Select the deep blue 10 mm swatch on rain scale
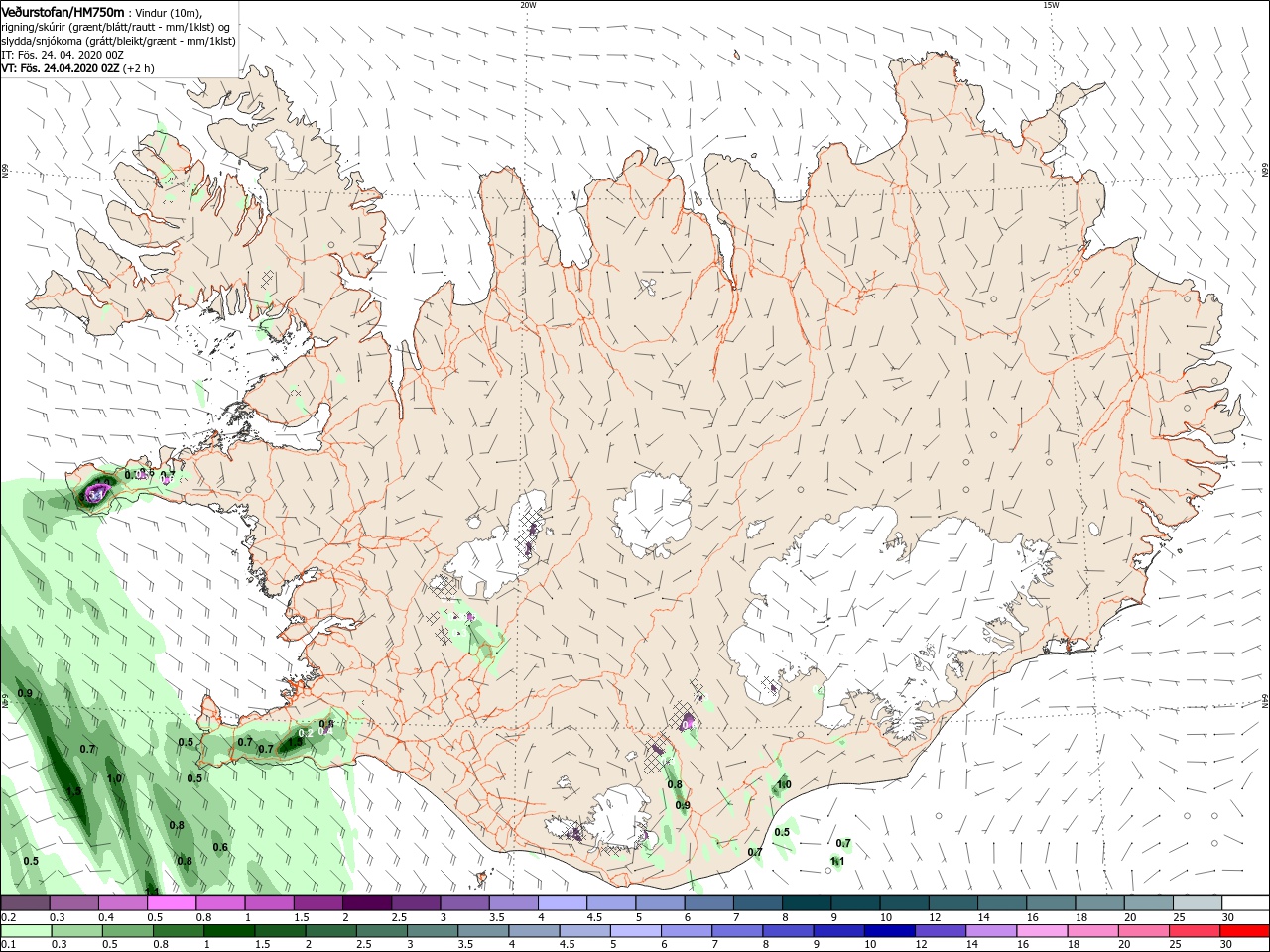The height and width of the screenshot is (952, 1270). pyautogui.click(x=889, y=931)
